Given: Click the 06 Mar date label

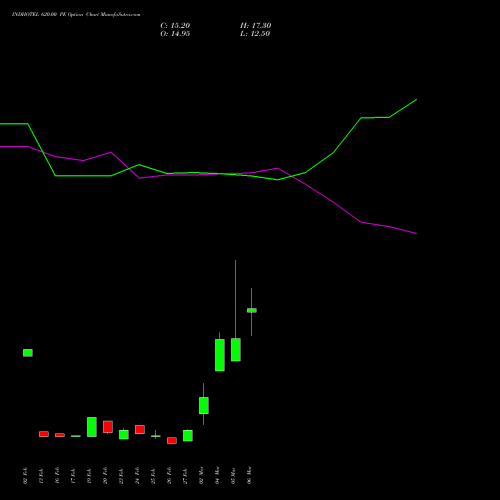Looking at the screenshot, I should coord(249,475).
